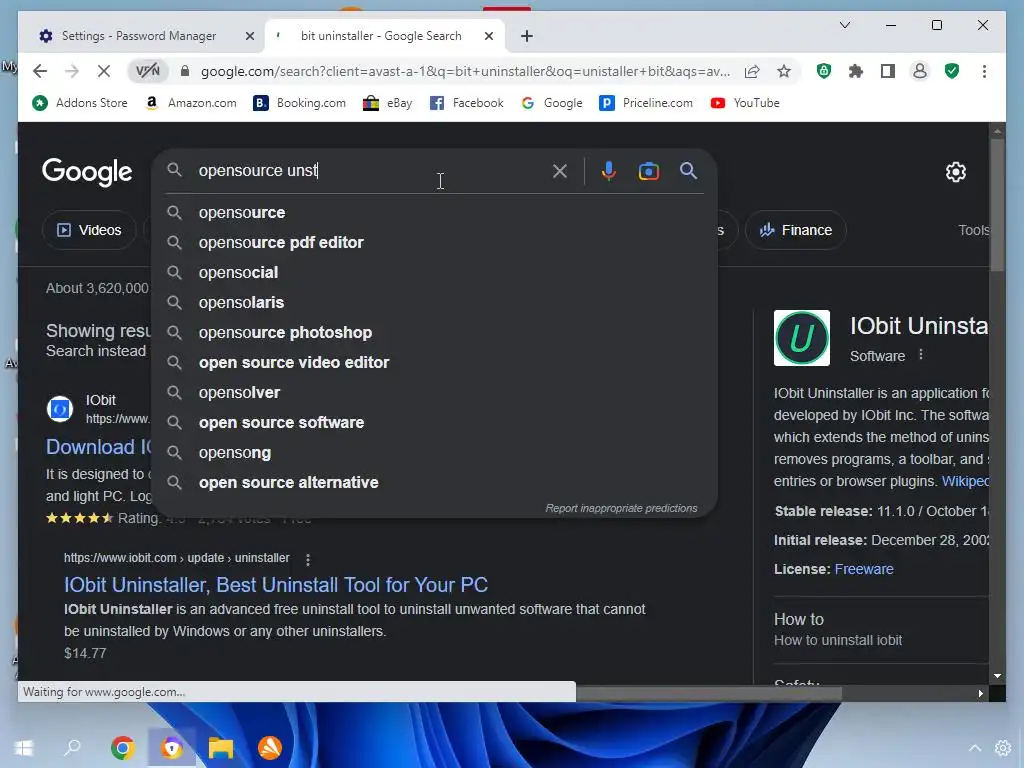The width and height of the screenshot is (1024, 768).
Task: Open the eBay bookmark
Action: click(388, 103)
